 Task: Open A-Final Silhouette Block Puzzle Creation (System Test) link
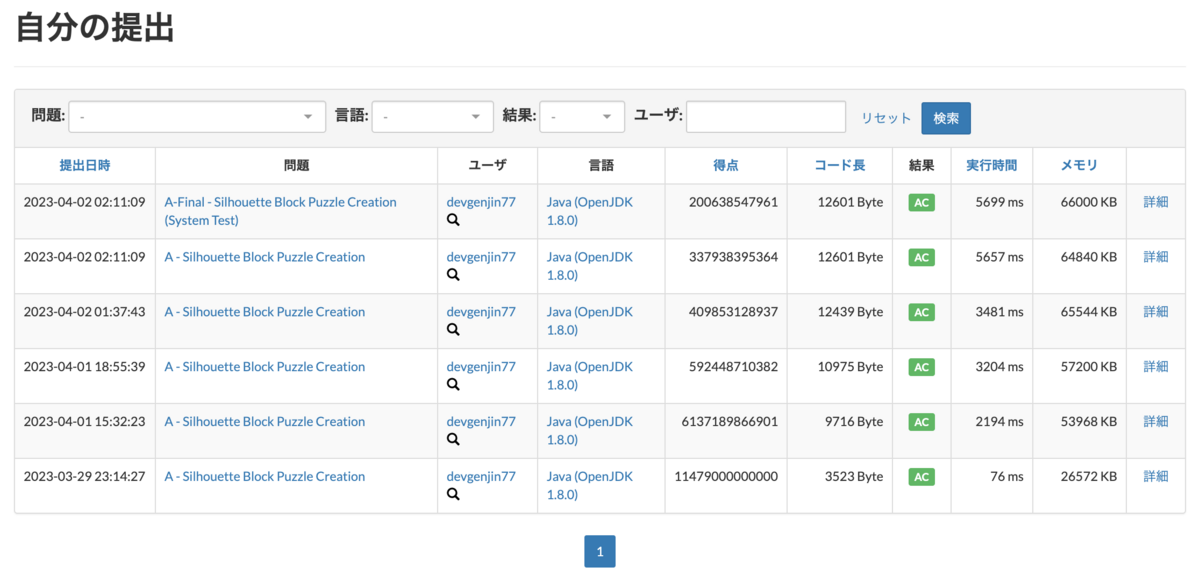[280, 211]
